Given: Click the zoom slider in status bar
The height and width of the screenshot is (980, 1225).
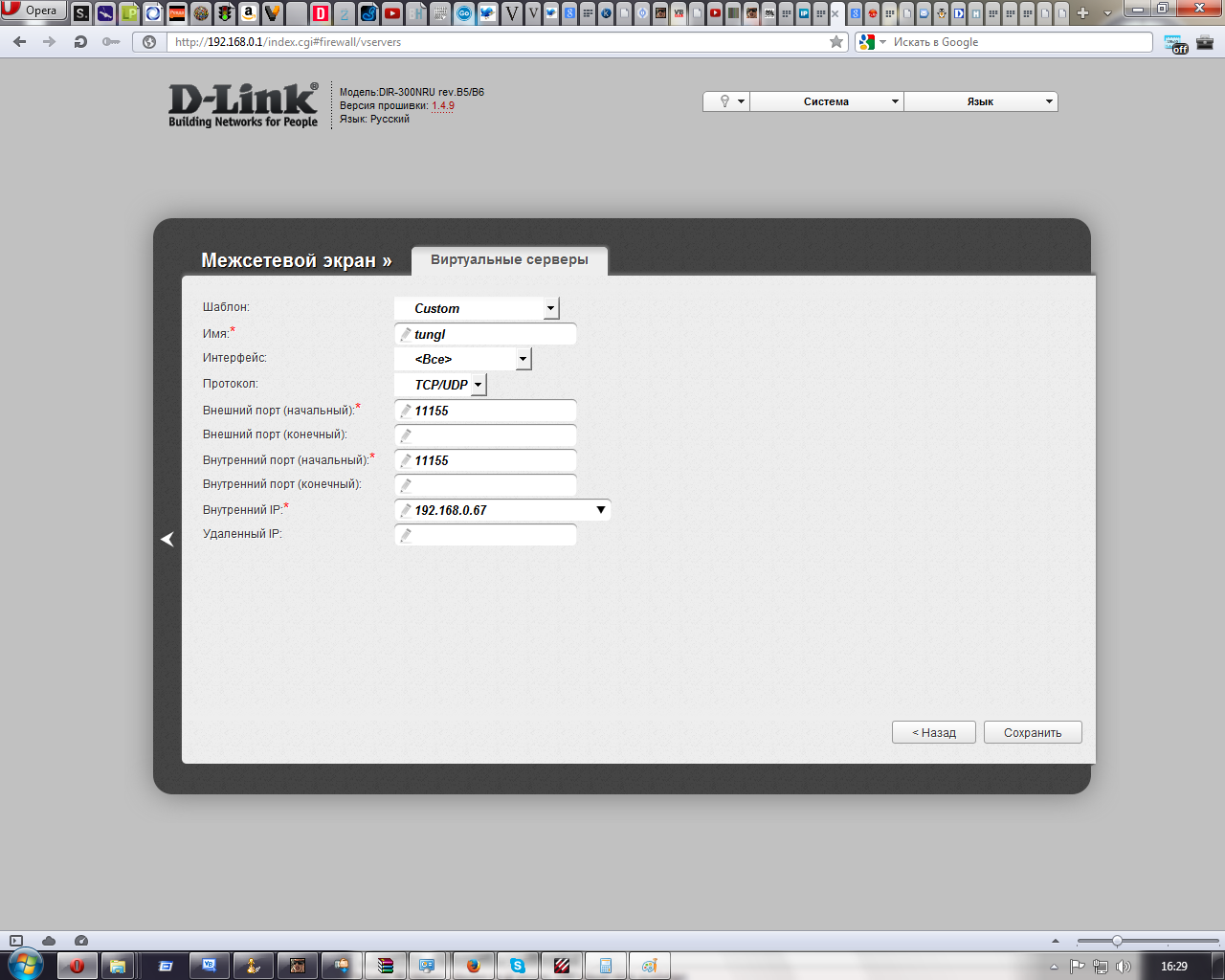Looking at the screenshot, I should [1117, 941].
